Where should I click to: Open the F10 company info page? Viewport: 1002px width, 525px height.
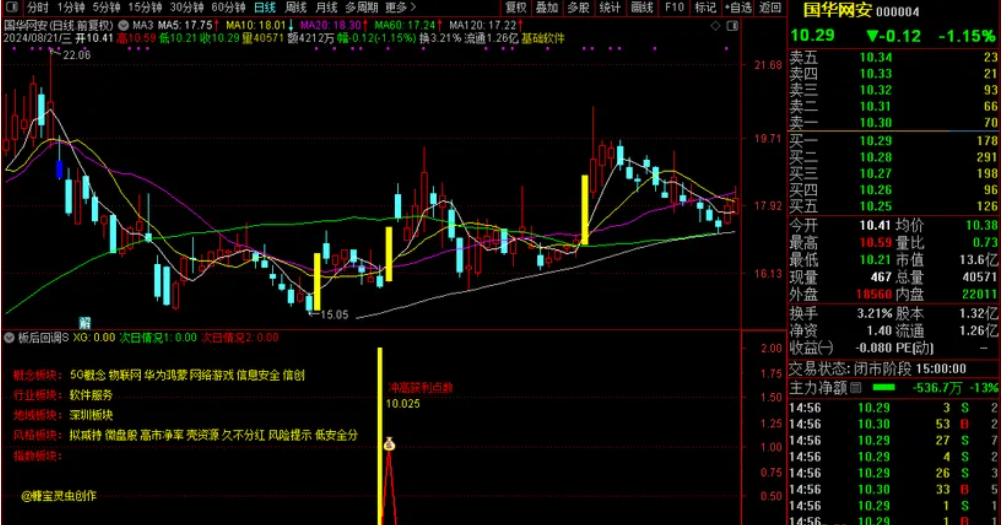(675, 7)
